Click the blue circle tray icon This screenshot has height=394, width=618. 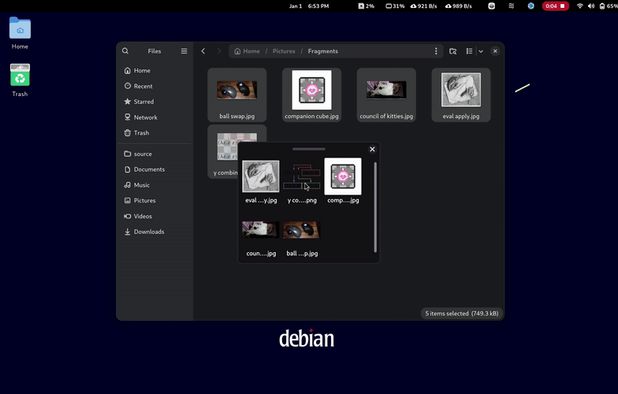[531, 6]
